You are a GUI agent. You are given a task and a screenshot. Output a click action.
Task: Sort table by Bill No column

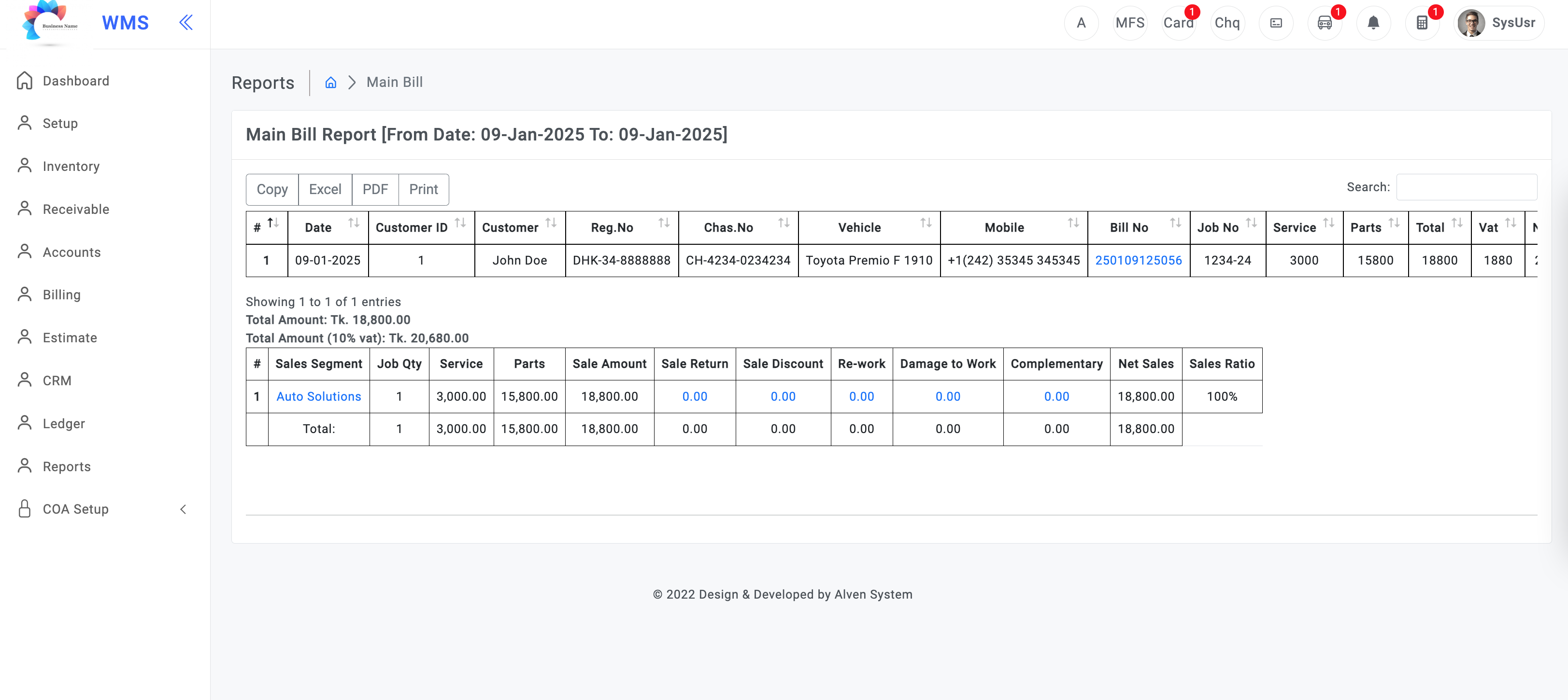(1138, 227)
